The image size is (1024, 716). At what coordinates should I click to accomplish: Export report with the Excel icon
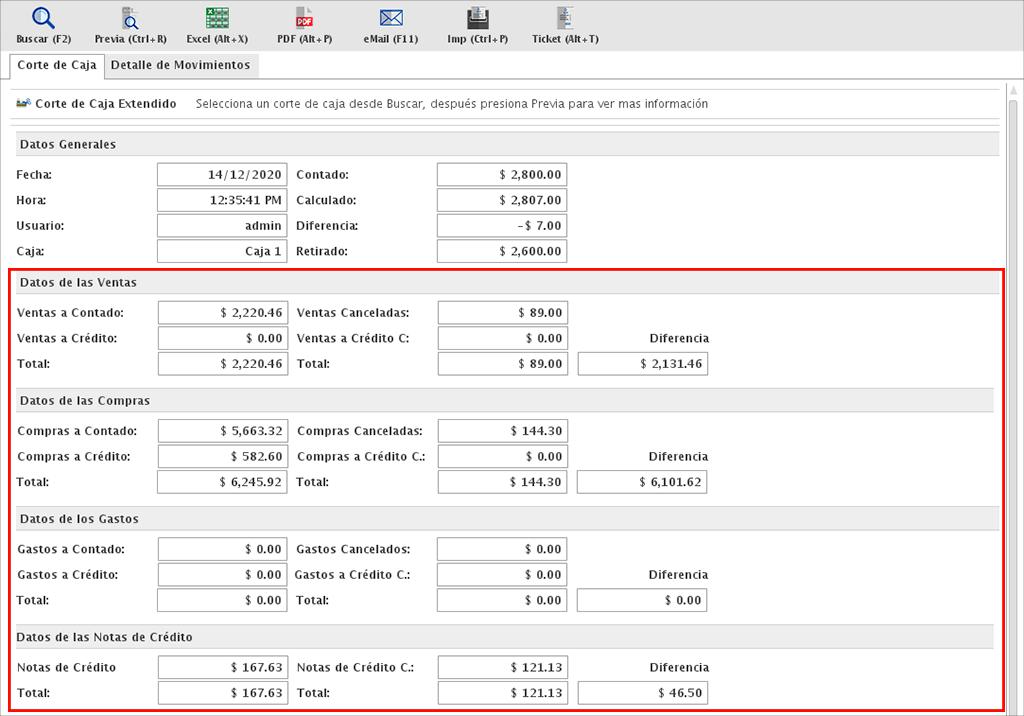217,18
